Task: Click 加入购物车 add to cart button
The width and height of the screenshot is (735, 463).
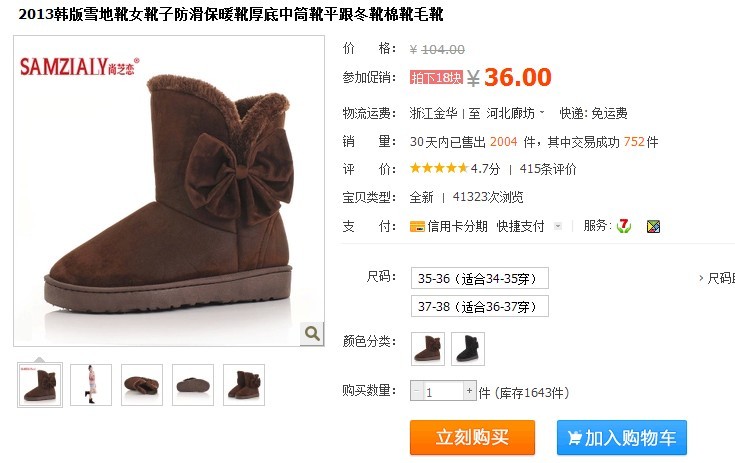Action: pos(622,437)
